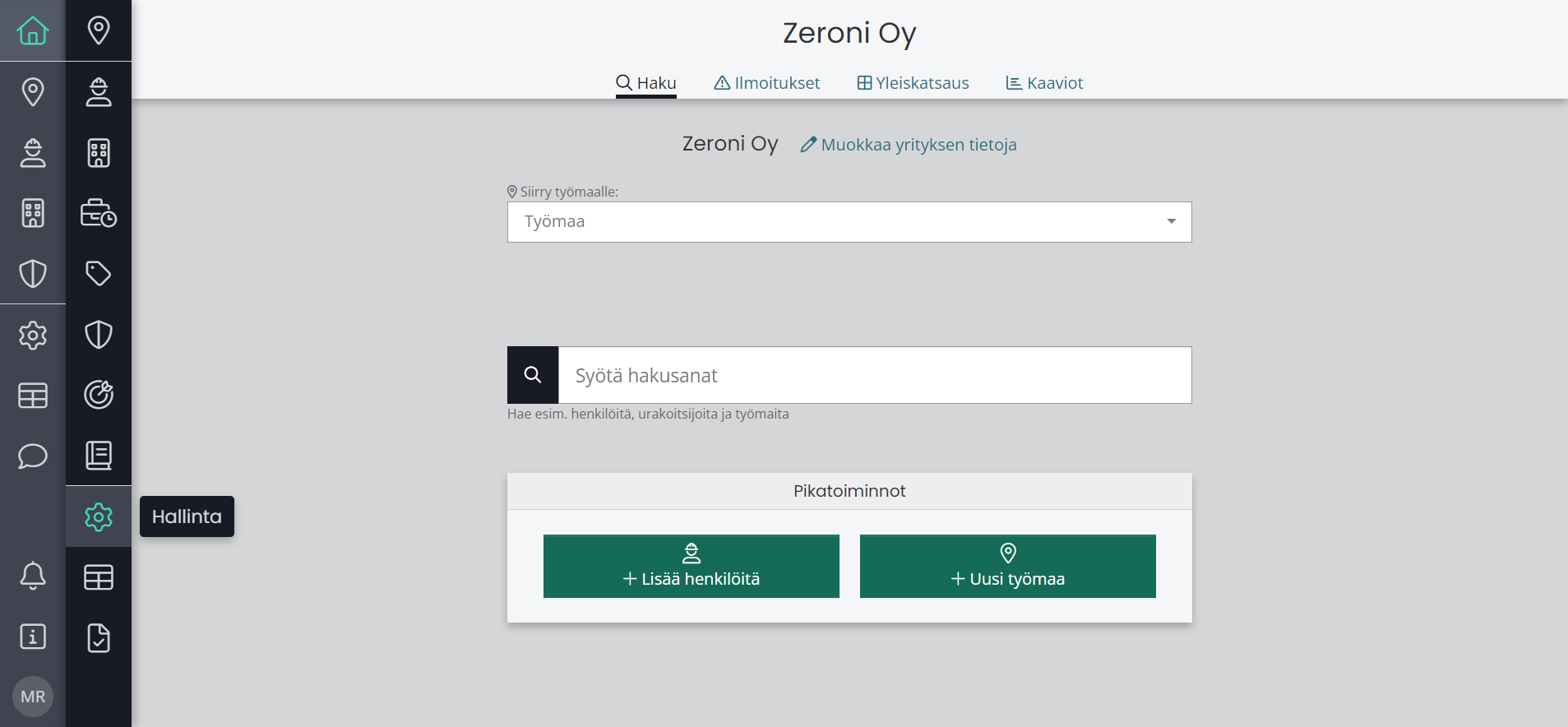Click the dark magnifier search button
Image resolution: width=1568 pixels, height=727 pixels.
(x=533, y=375)
